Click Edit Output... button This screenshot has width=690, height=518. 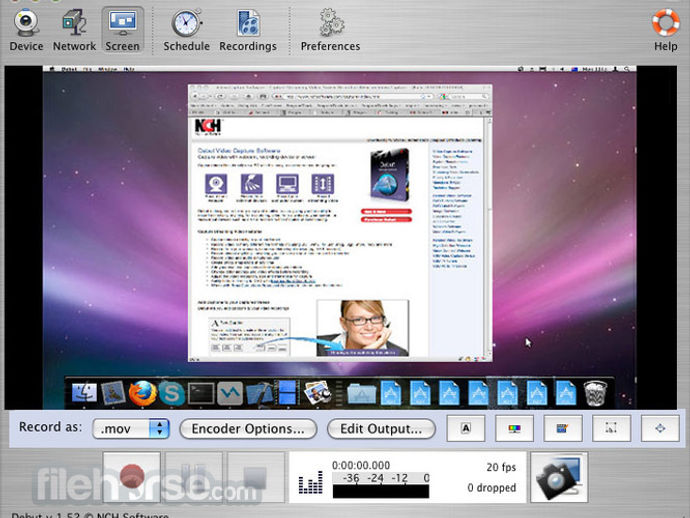coord(381,429)
